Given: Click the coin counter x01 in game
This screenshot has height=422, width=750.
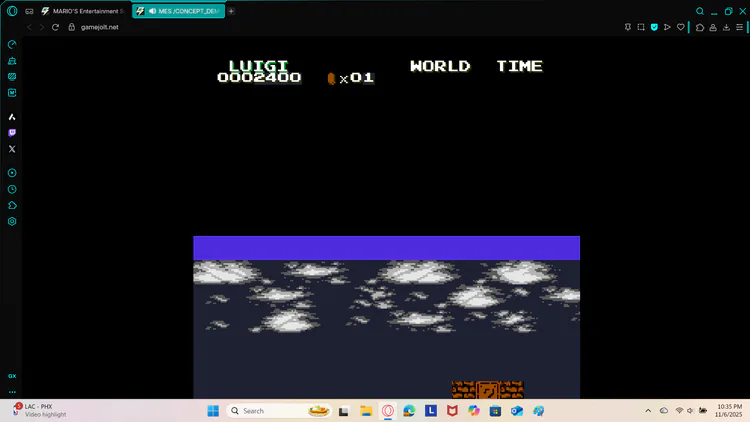Looking at the screenshot, I should tap(351, 78).
